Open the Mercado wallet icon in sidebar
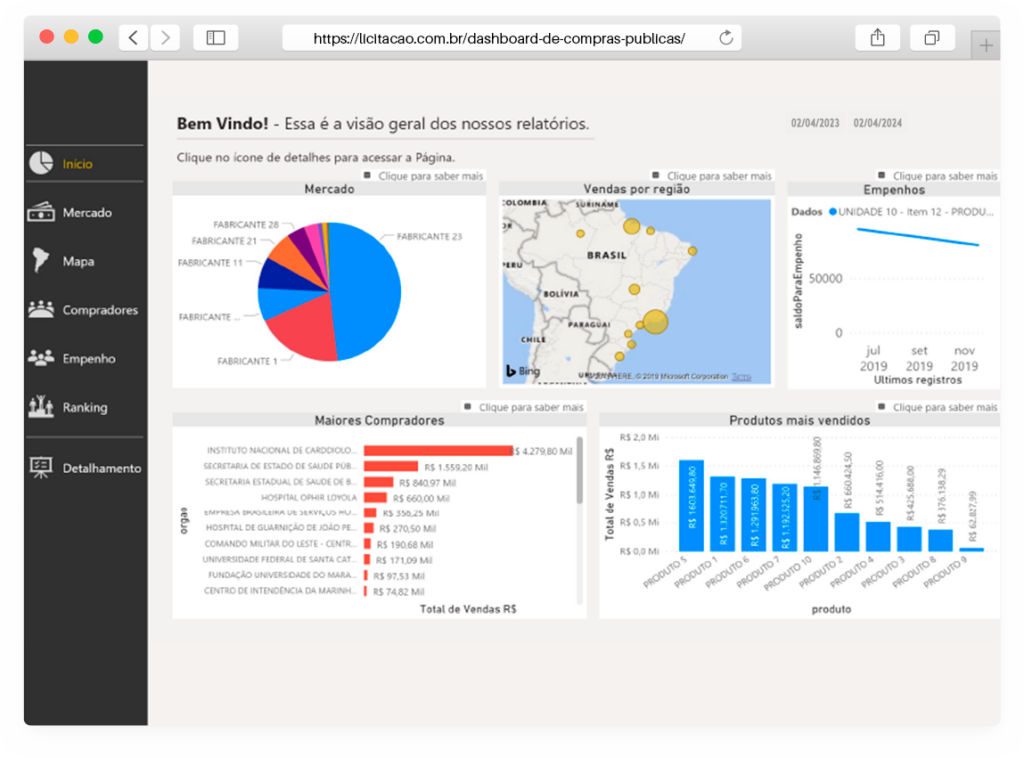 [41, 212]
